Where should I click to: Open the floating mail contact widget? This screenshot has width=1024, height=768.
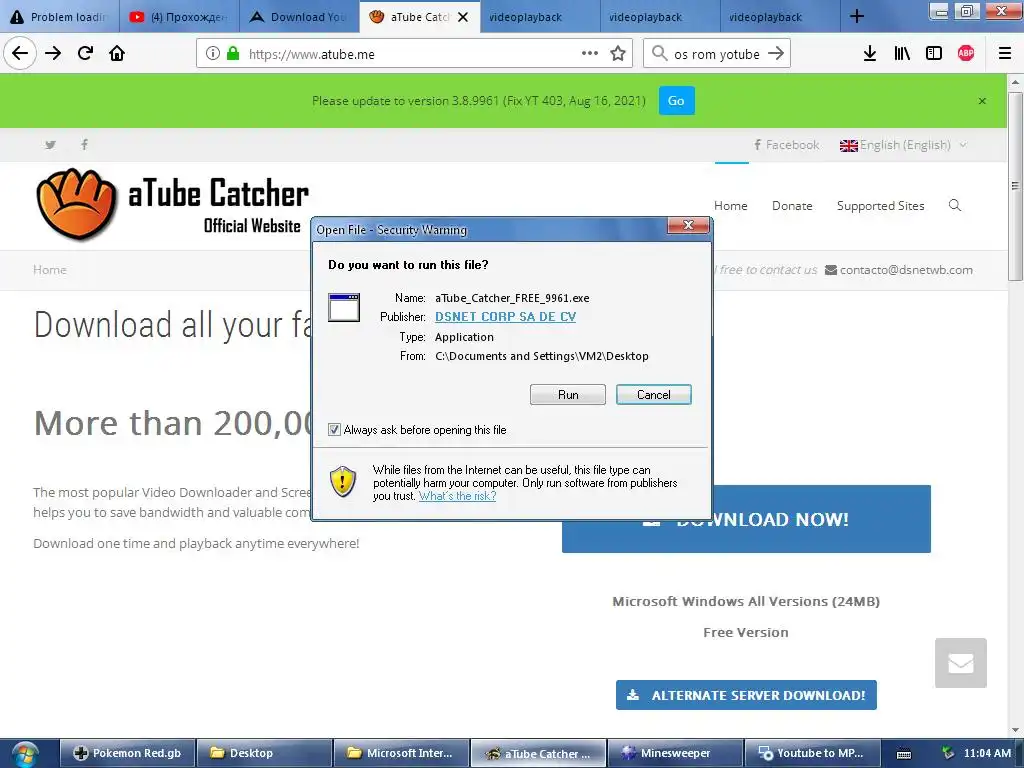[961, 663]
